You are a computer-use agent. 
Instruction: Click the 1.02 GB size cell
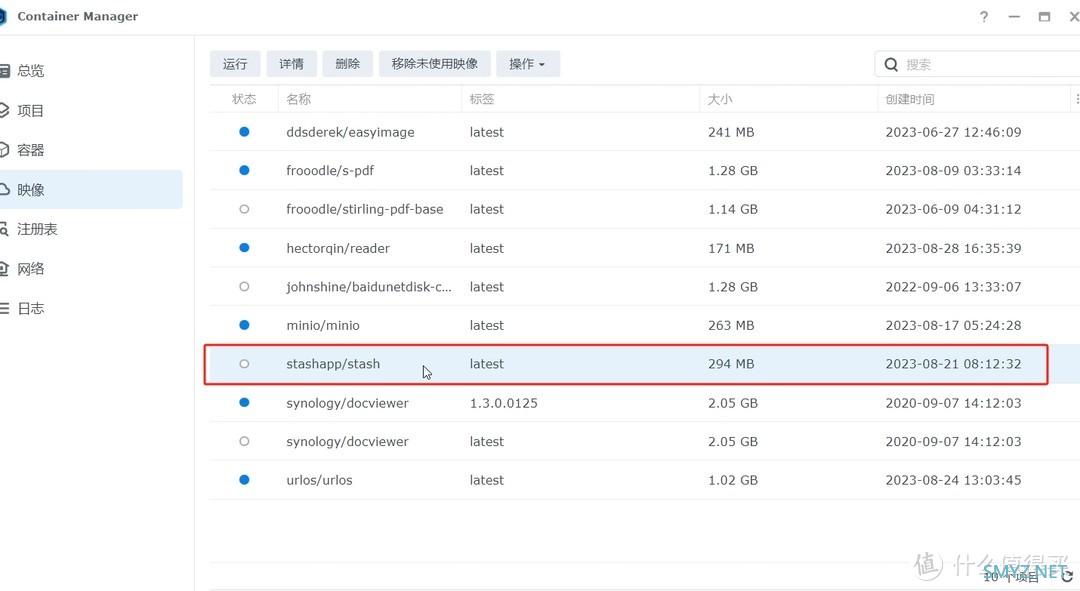(733, 481)
